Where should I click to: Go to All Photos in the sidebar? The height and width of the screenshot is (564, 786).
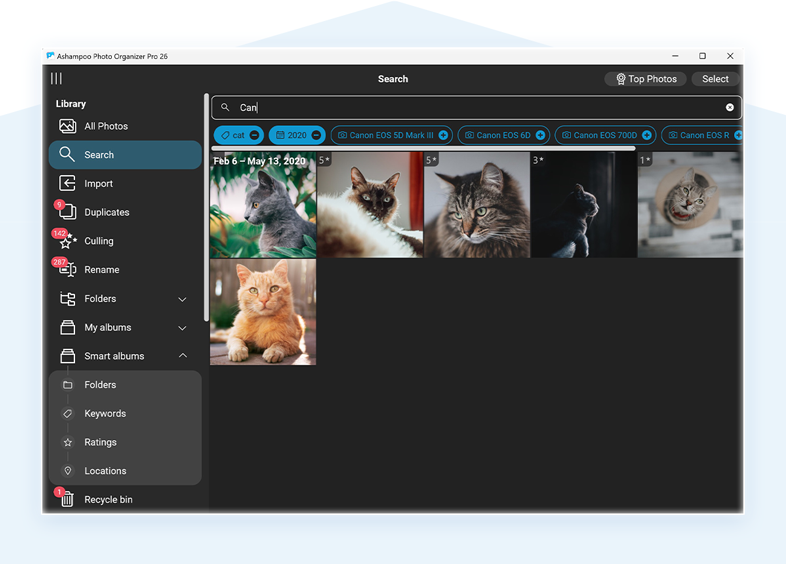pos(125,126)
